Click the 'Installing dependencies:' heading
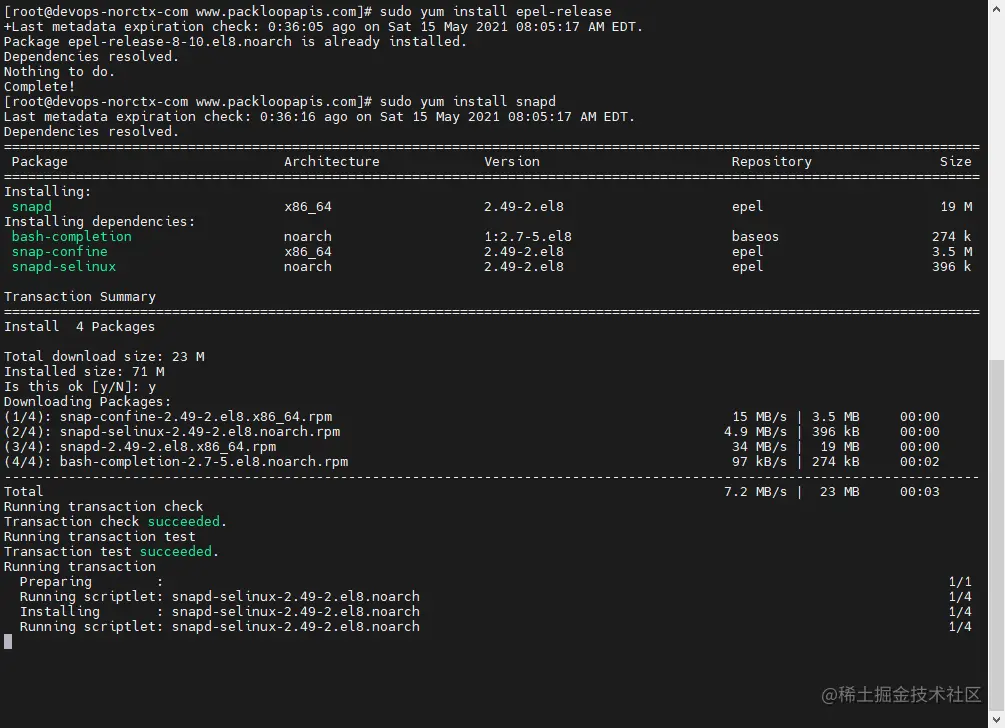1005x728 pixels. click(x=99, y=222)
